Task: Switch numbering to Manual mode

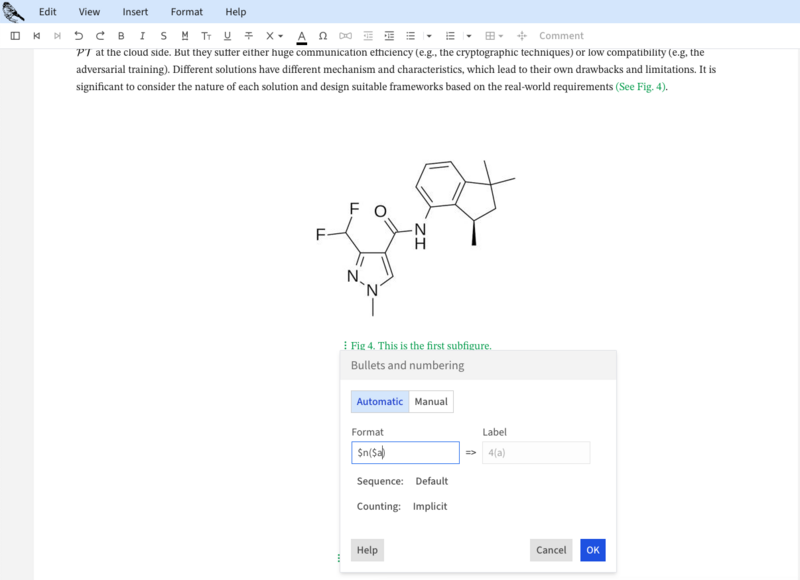Action: (430, 401)
